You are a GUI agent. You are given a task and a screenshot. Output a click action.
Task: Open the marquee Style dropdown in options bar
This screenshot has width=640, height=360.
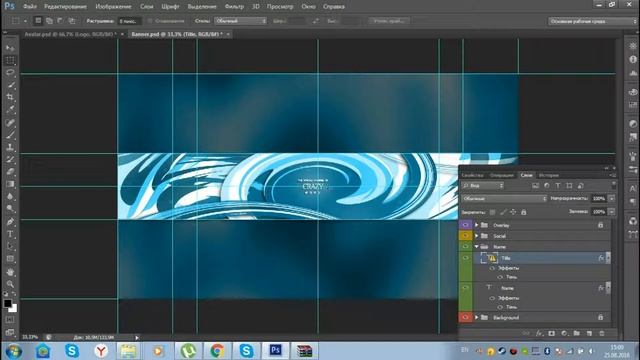point(240,21)
